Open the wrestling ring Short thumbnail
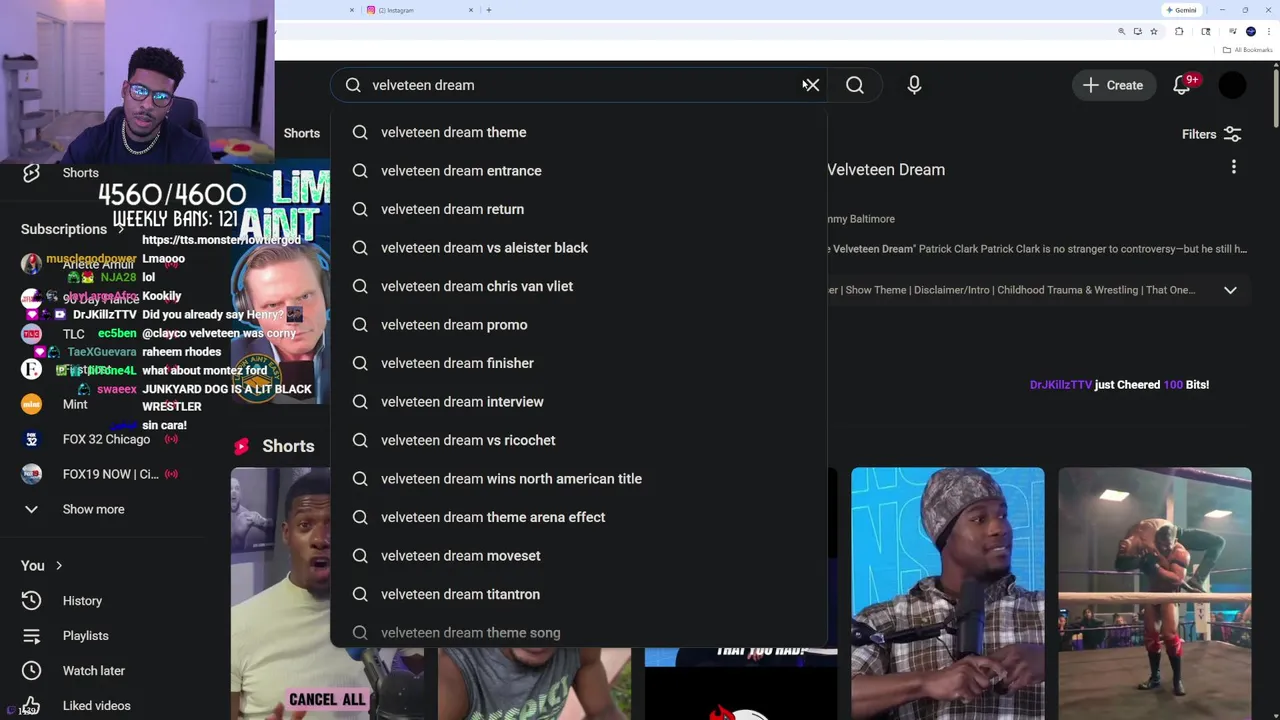 [x=1154, y=593]
